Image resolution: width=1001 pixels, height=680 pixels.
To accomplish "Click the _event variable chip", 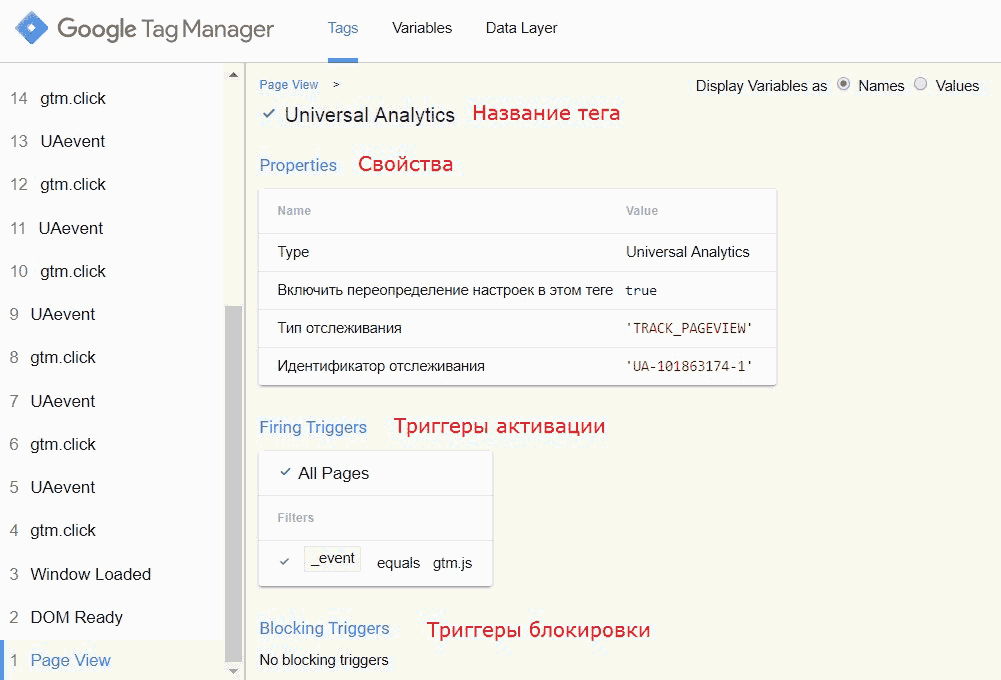I will pos(333,559).
